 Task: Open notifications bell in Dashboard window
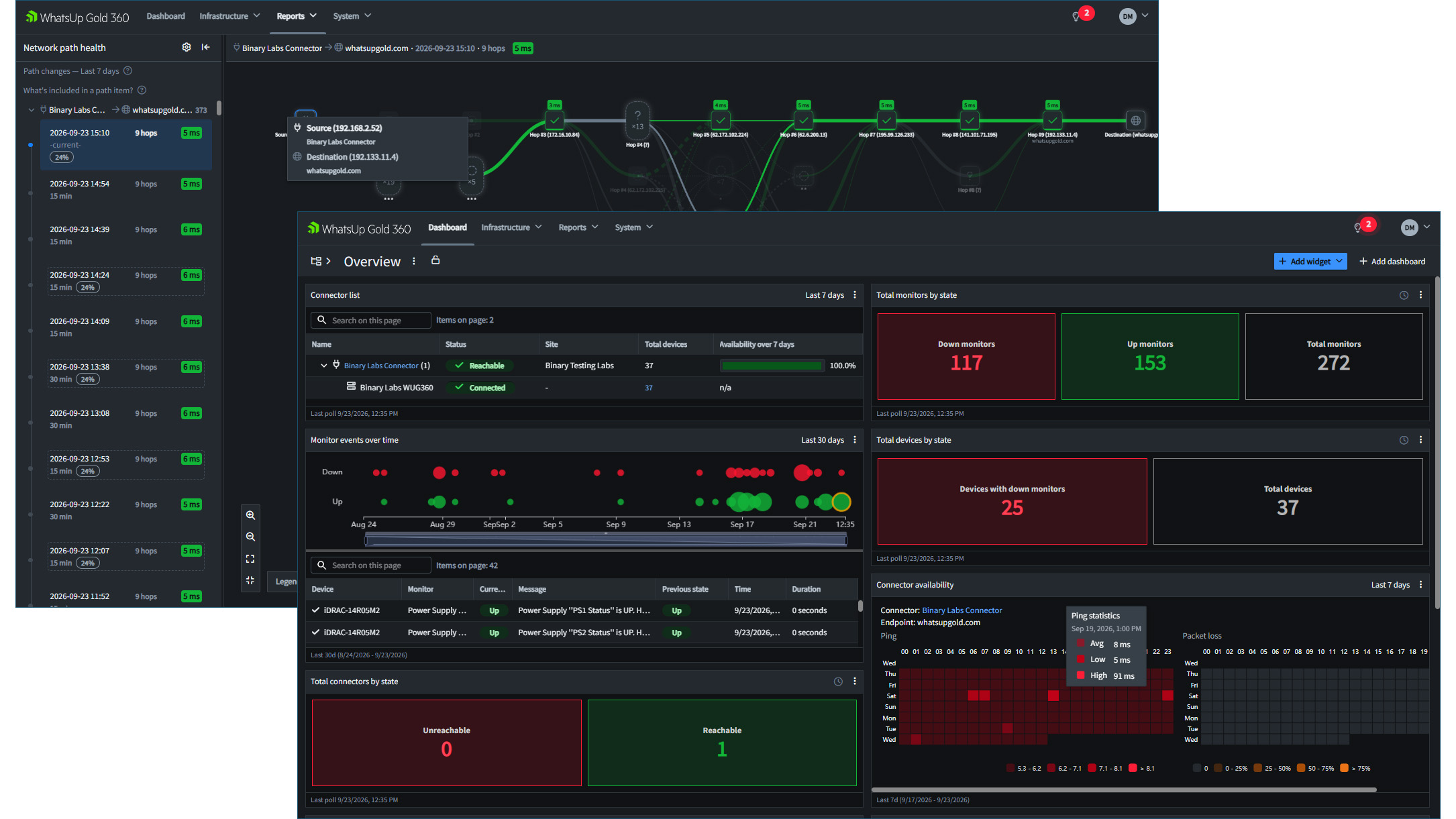click(1358, 227)
